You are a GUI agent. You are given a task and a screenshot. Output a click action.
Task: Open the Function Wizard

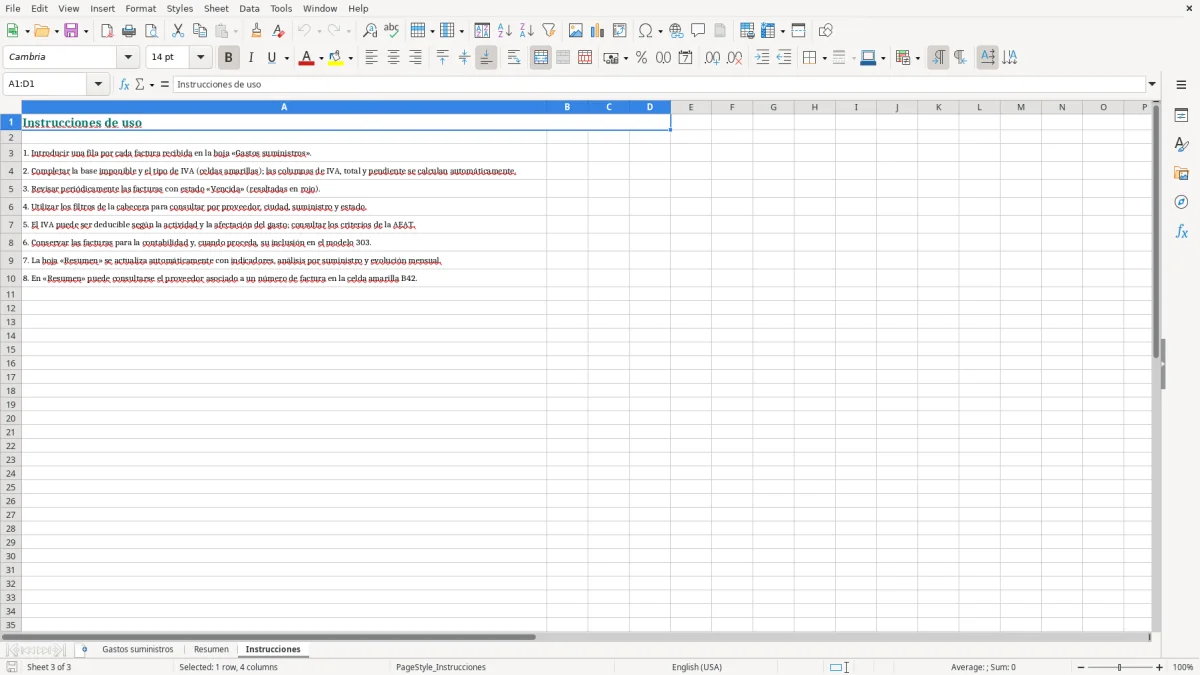coord(124,85)
